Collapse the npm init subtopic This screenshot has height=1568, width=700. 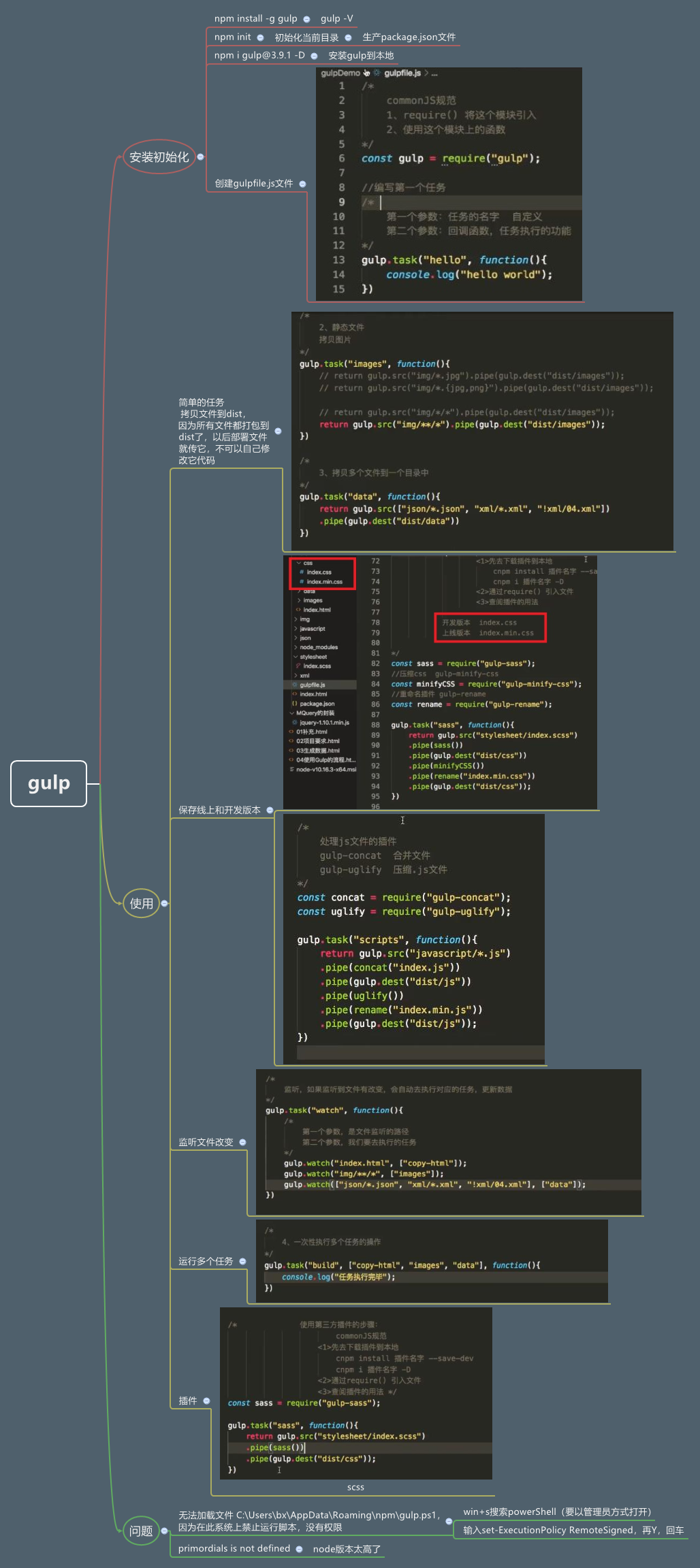(x=260, y=37)
